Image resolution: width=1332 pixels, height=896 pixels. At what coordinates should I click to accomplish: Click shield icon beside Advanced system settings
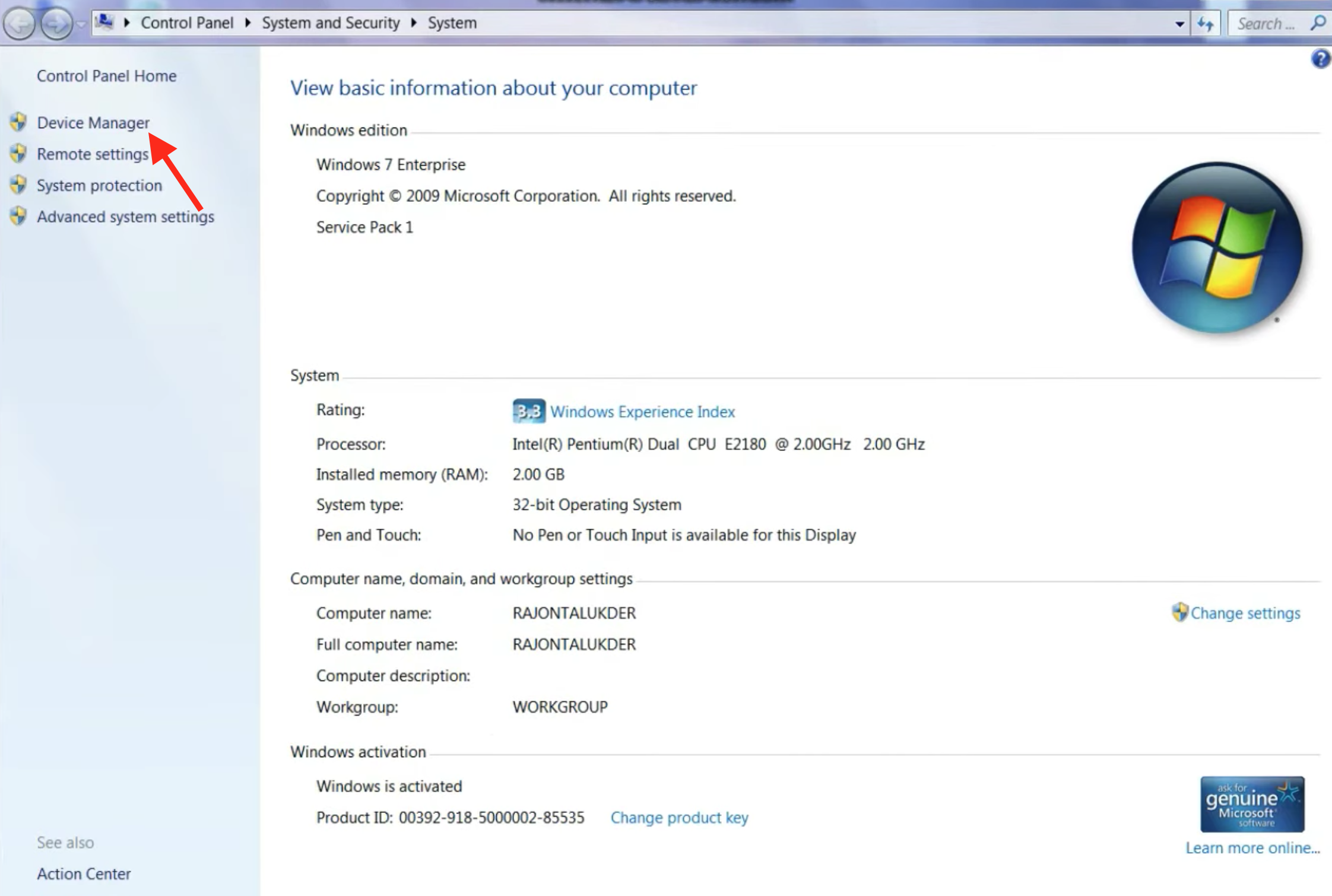(18, 217)
